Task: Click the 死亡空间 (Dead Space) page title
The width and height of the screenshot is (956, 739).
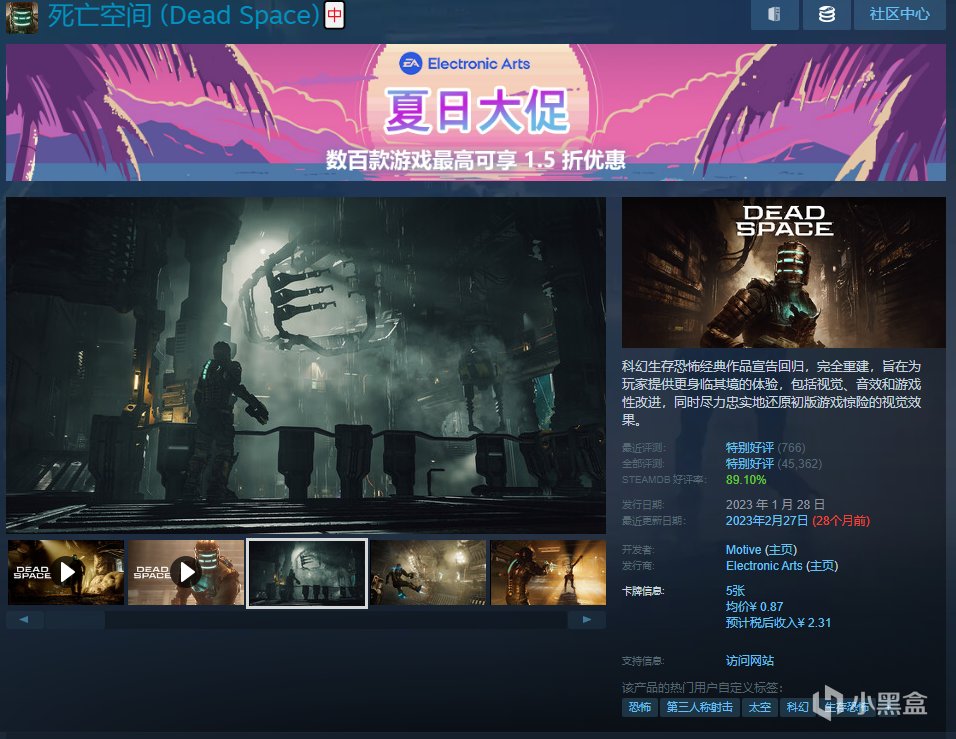Action: tap(184, 15)
